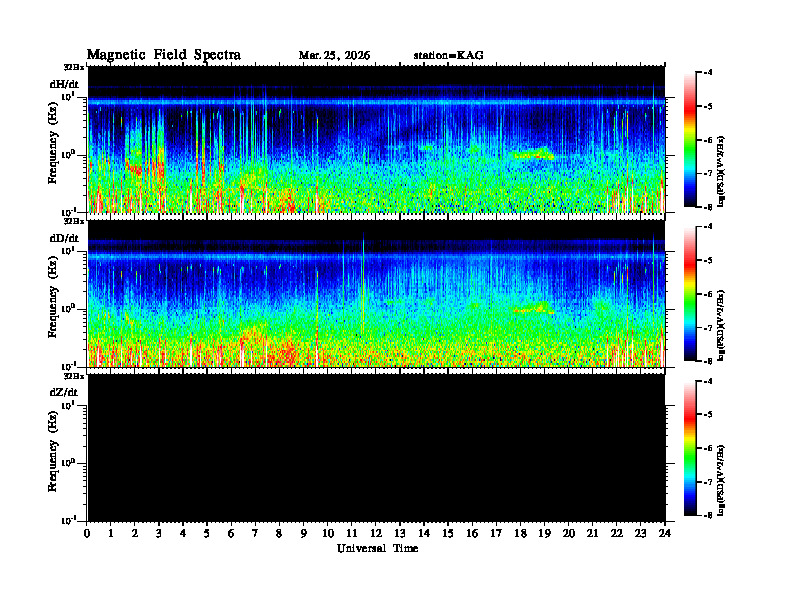Click the "station=KAG" label
The image size is (792, 612).
tap(449, 56)
